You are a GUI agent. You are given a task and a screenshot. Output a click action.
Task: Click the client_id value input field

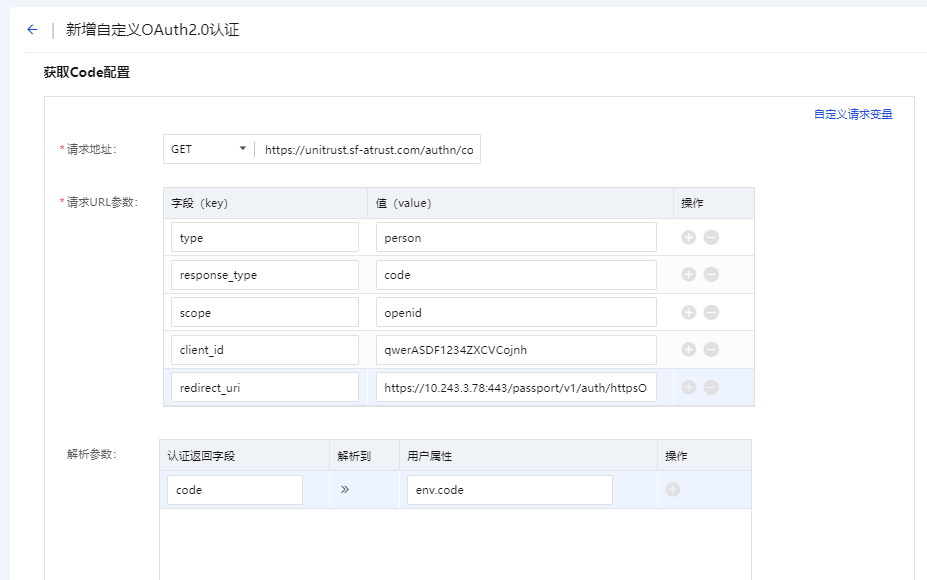[516, 350]
